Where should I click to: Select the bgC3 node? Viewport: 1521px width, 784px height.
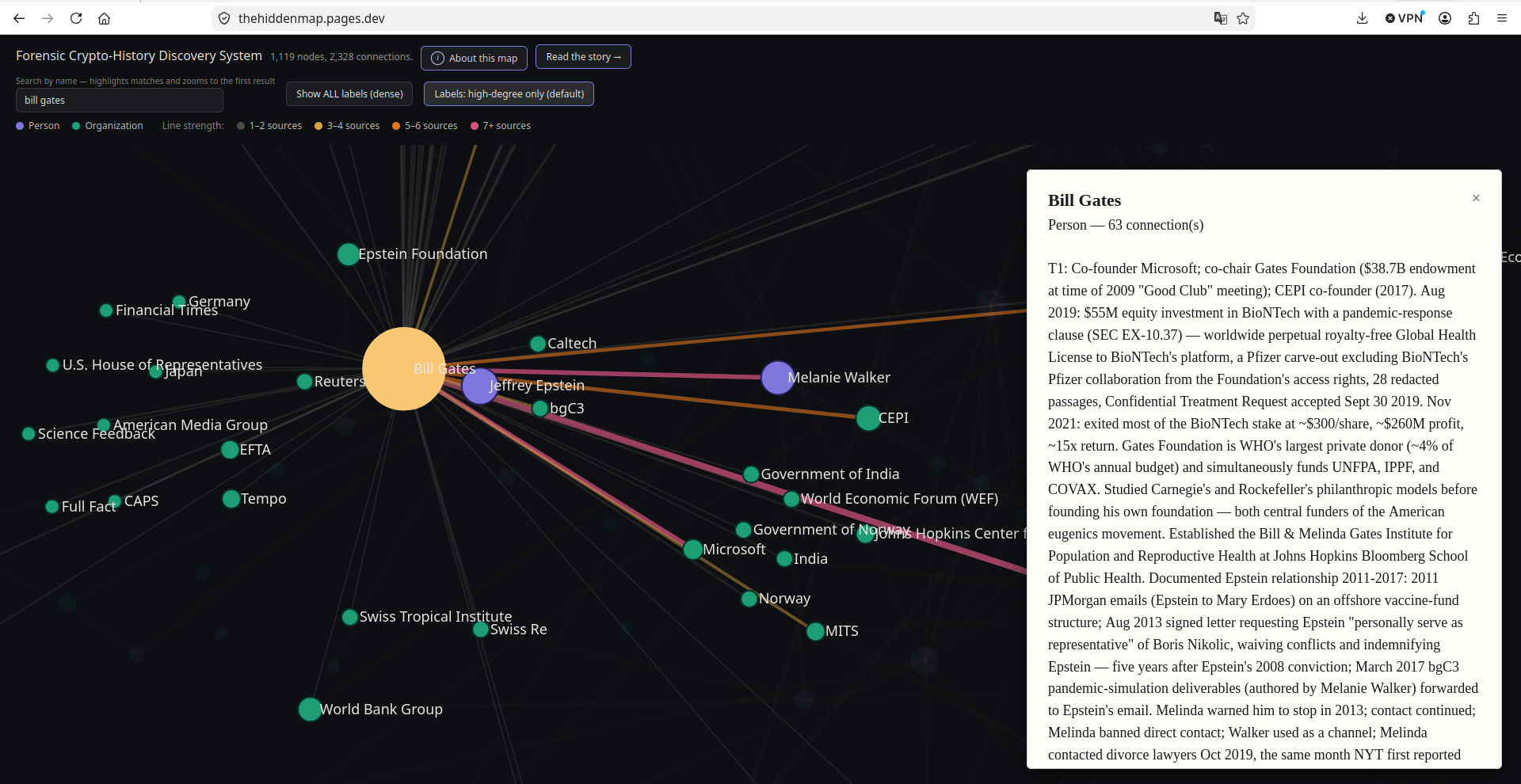(540, 409)
